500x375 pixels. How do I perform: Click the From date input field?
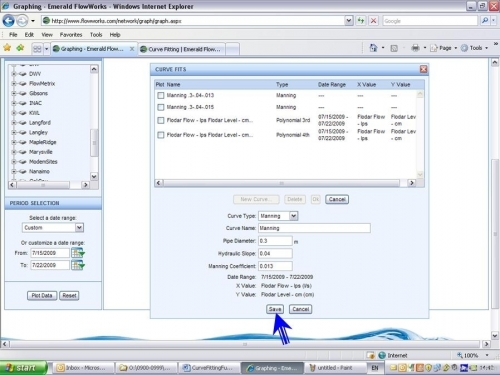50,253
